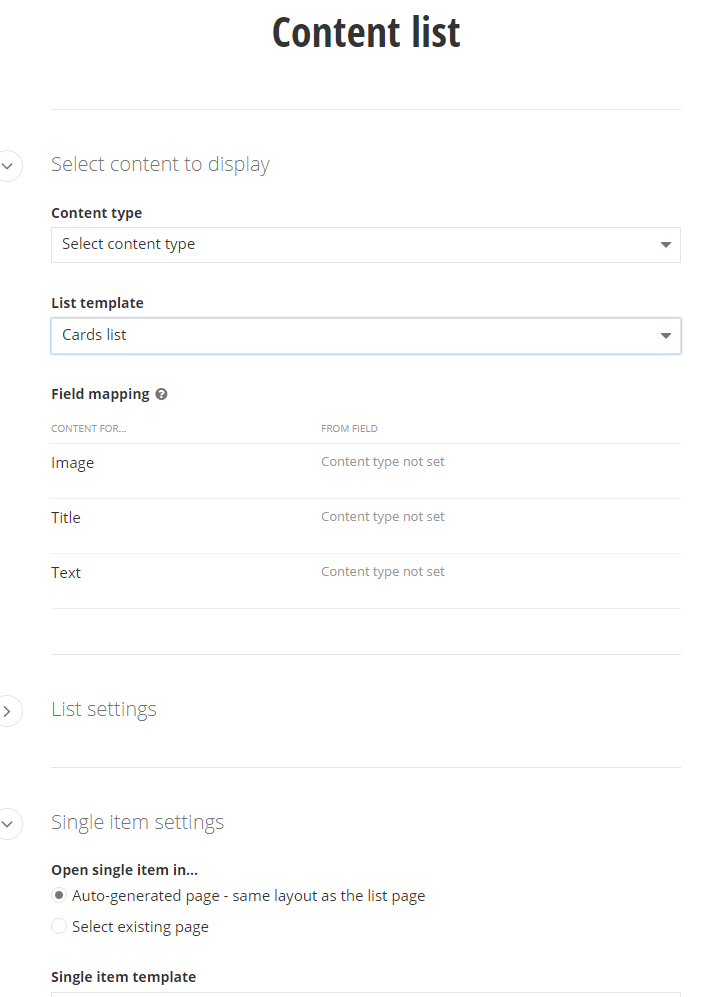Click the Single item template label

pyautogui.click(x=123, y=977)
